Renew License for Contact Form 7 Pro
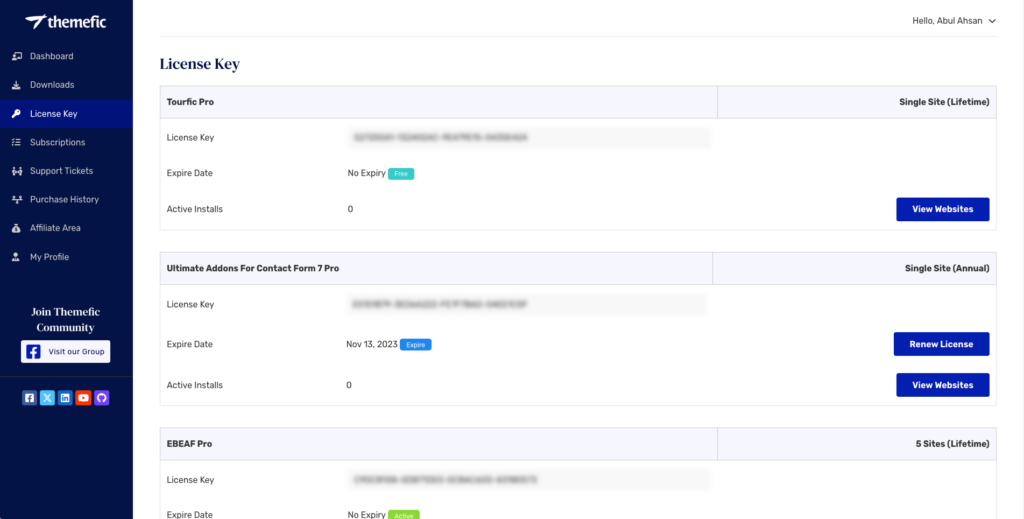This screenshot has width=1024, height=519. point(941,344)
